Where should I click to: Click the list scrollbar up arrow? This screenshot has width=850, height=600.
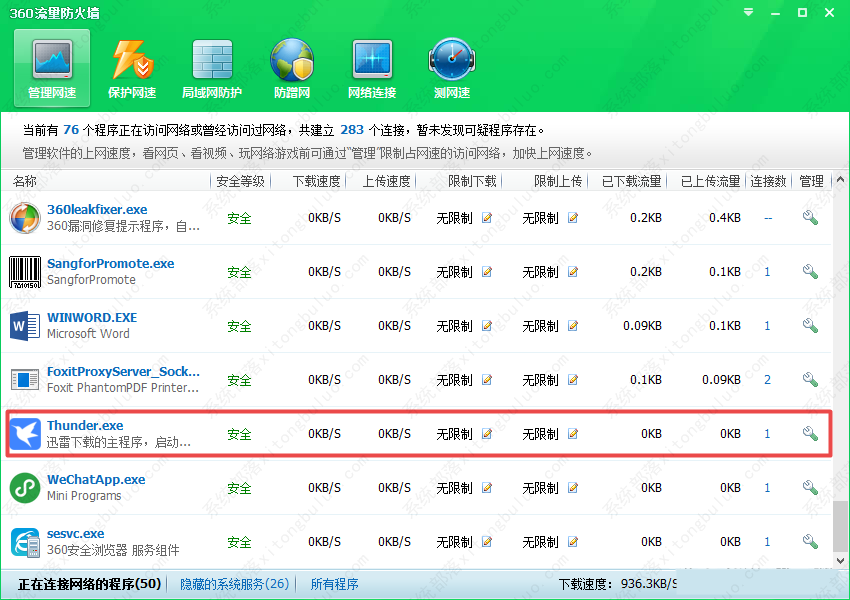point(840,179)
